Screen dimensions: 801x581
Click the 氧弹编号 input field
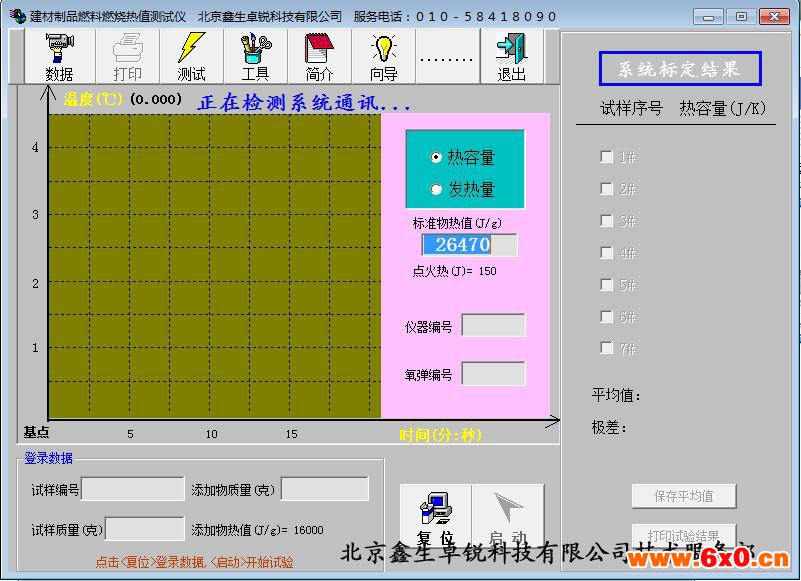[x=493, y=374]
